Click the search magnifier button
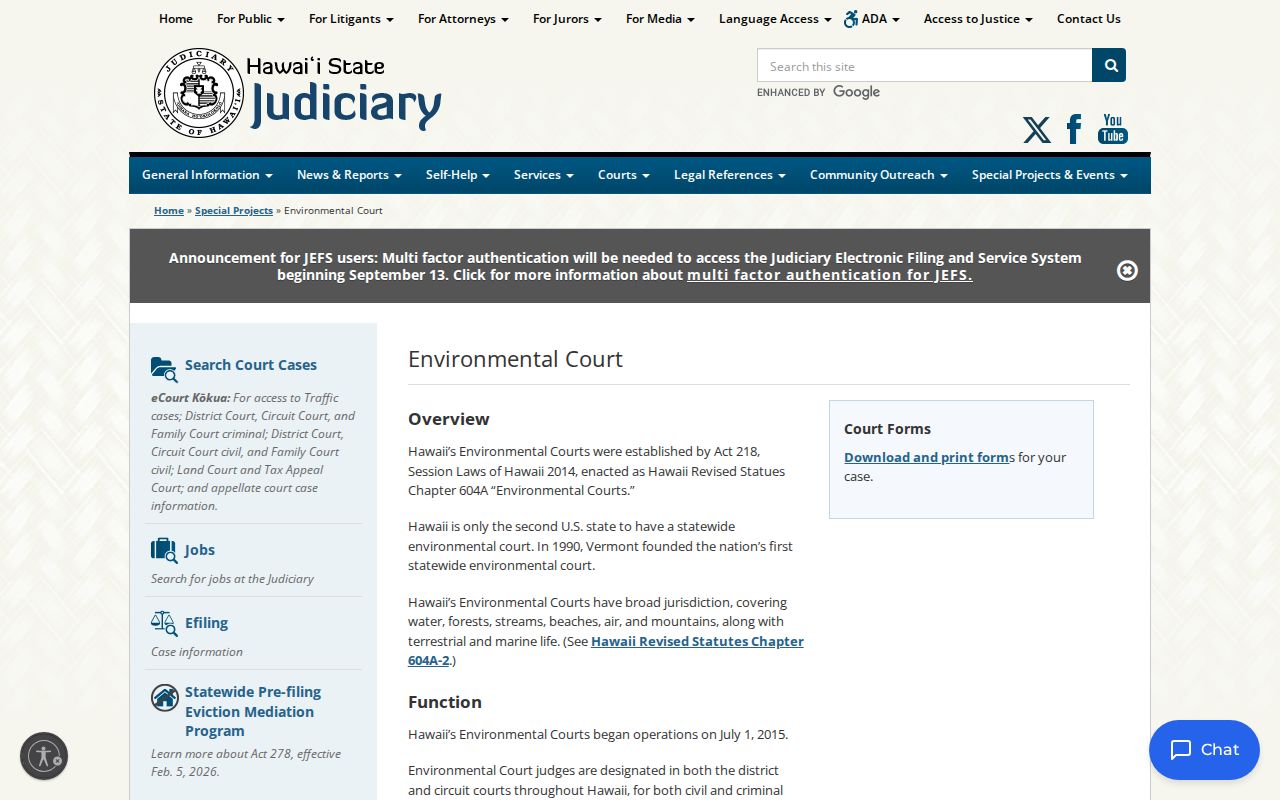 tap(1109, 65)
